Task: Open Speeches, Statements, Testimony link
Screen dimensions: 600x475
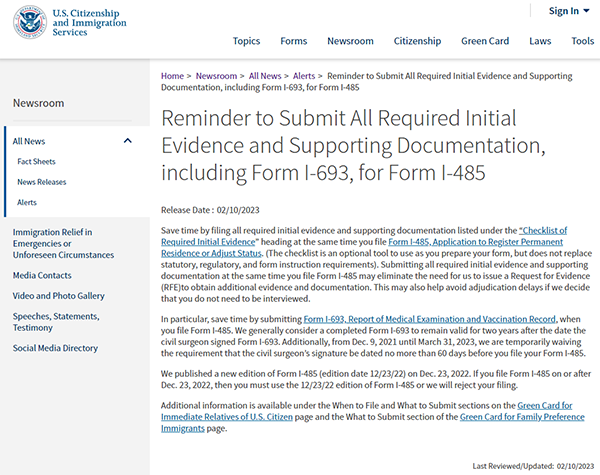Action: click(x=56, y=322)
